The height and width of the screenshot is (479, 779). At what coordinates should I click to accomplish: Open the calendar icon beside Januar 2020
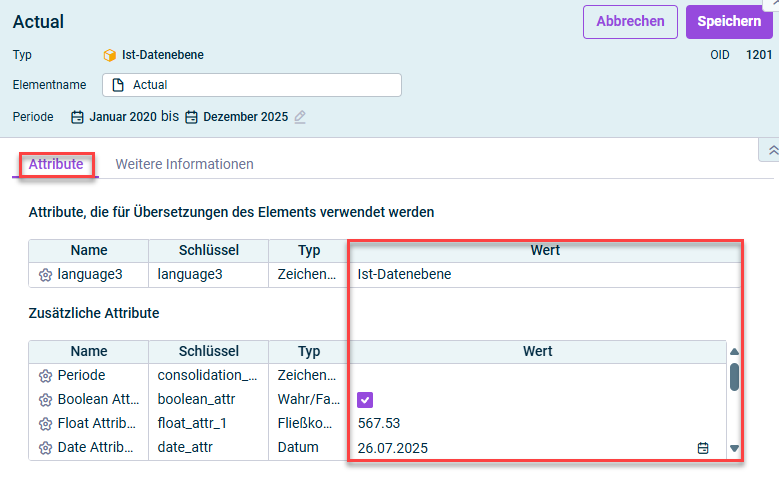pyautogui.click(x=77, y=117)
